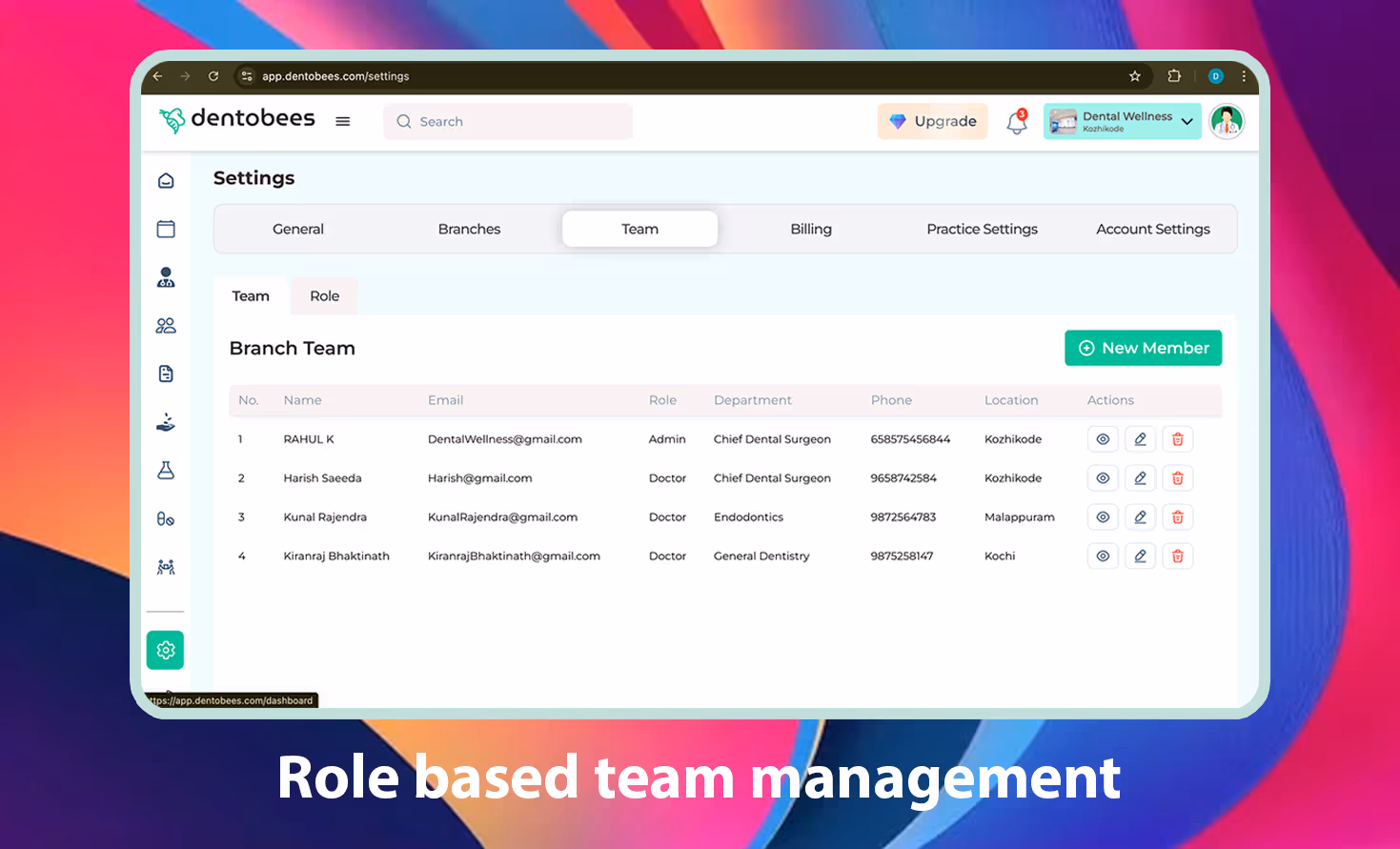Click the New Member button
The height and width of the screenshot is (849, 1400).
[x=1143, y=348]
